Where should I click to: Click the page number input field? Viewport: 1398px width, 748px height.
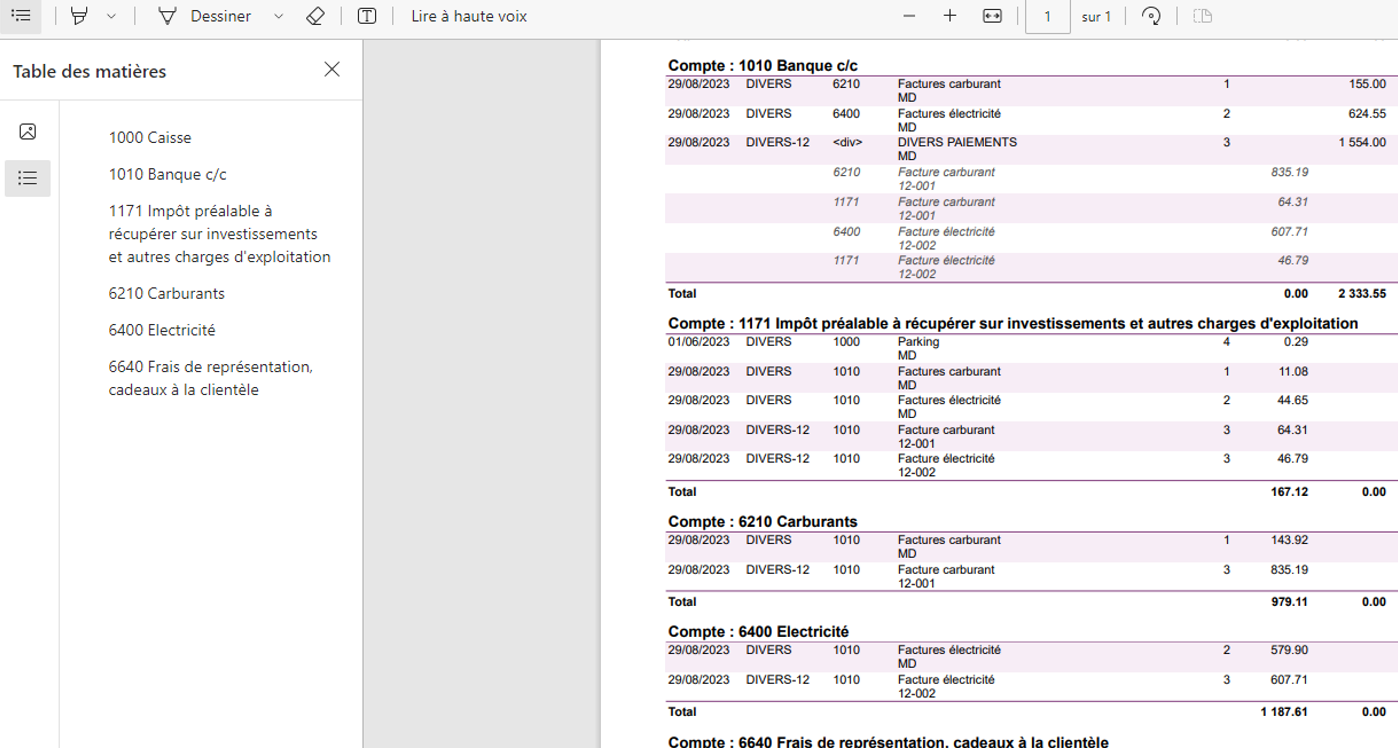(1047, 16)
